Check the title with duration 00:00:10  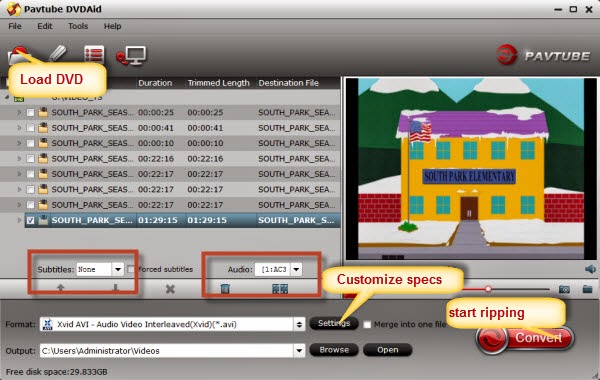pyautogui.click(x=30, y=143)
